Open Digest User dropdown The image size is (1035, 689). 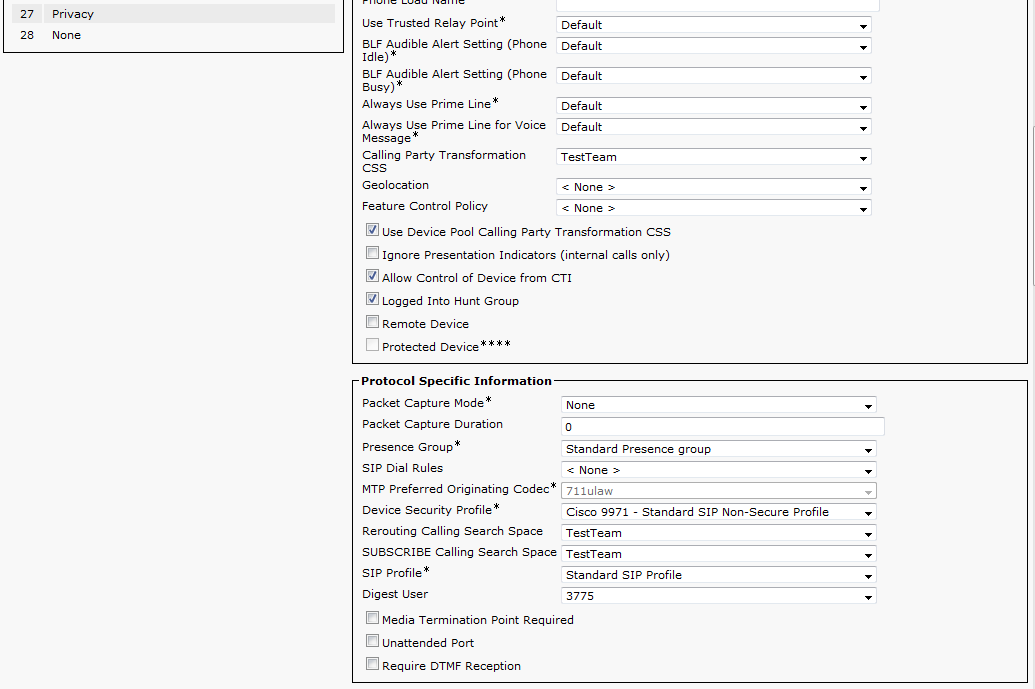[718, 596]
